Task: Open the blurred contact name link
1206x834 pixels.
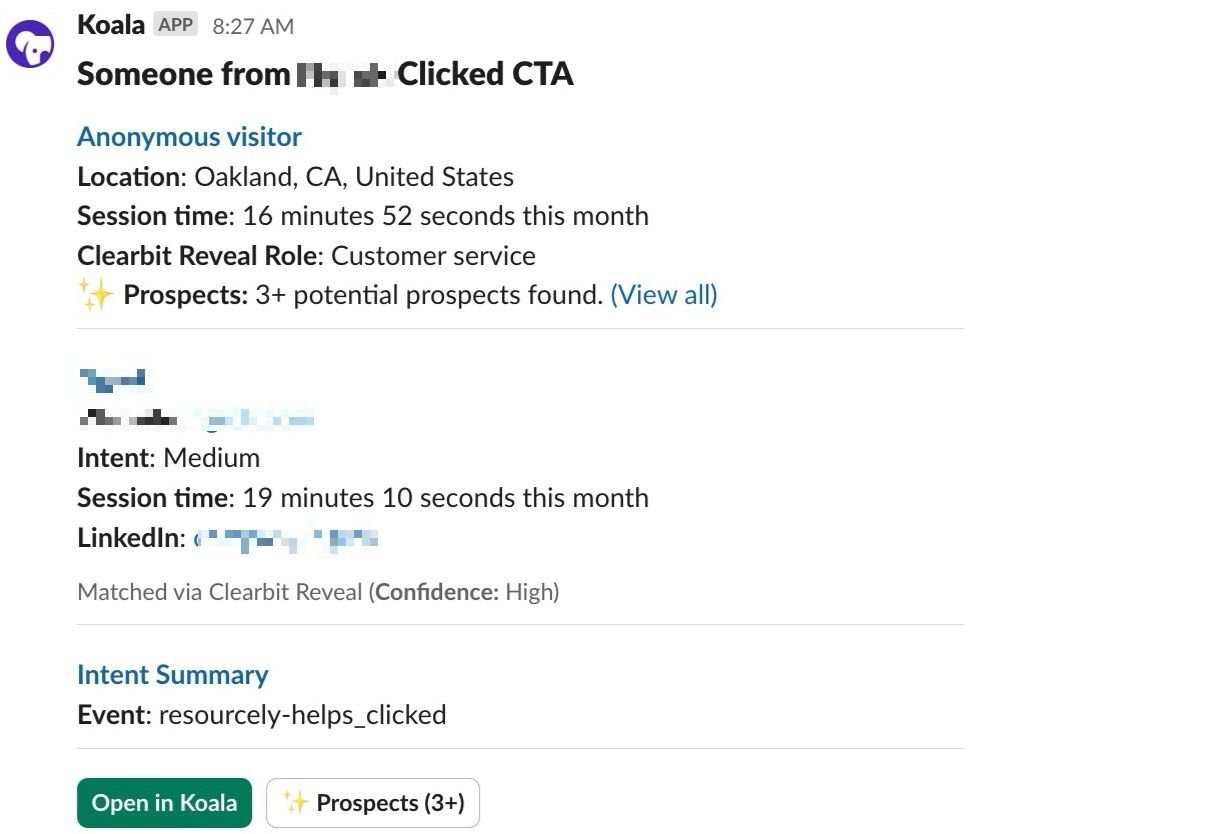Action: [113, 378]
